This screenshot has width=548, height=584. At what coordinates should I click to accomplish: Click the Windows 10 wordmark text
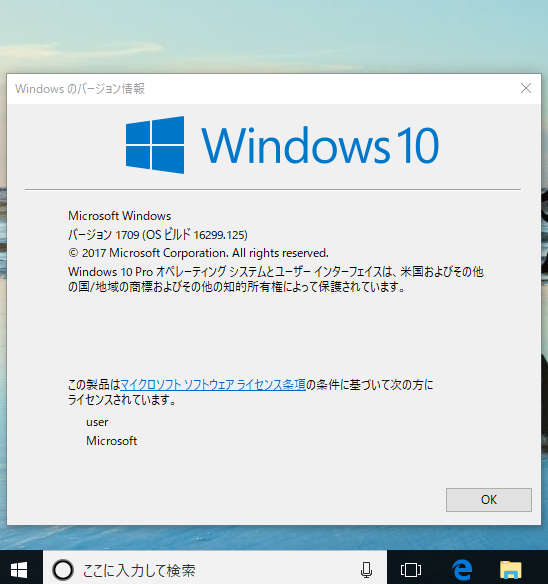click(x=320, y=145)
